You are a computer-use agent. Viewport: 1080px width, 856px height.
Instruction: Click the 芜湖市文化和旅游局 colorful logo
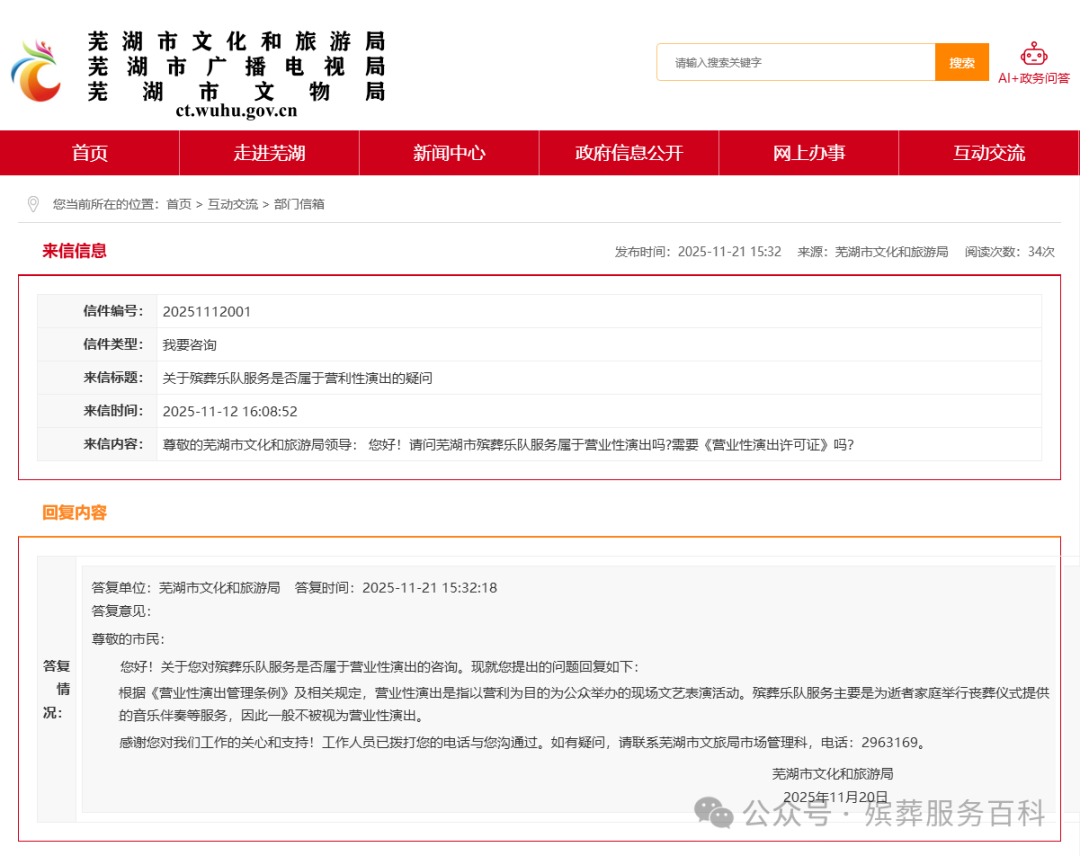click(x=35, y=70)
